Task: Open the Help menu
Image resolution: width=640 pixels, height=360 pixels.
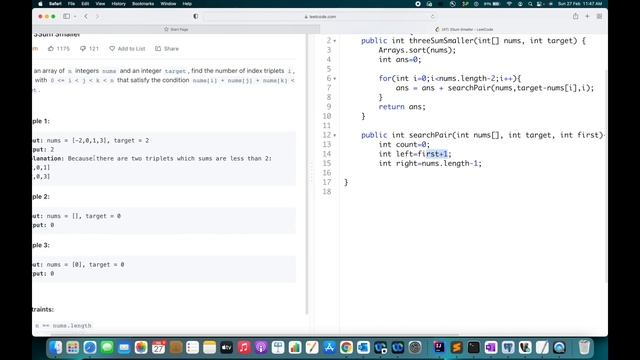Action: pos(187,4)
